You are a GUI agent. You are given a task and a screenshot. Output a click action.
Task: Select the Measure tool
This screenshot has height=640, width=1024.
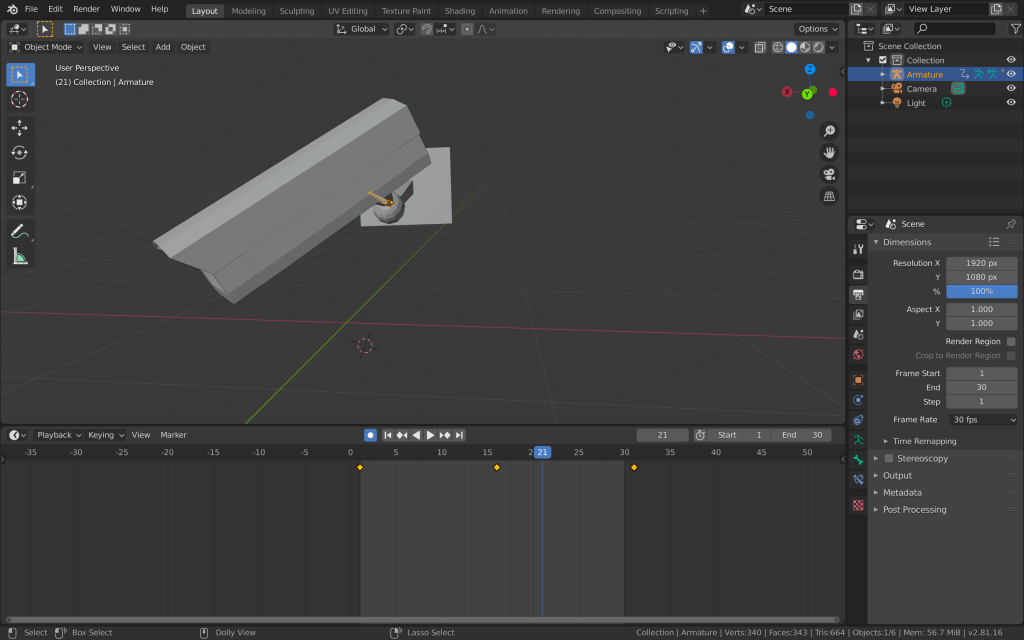[x=19, y=257]
